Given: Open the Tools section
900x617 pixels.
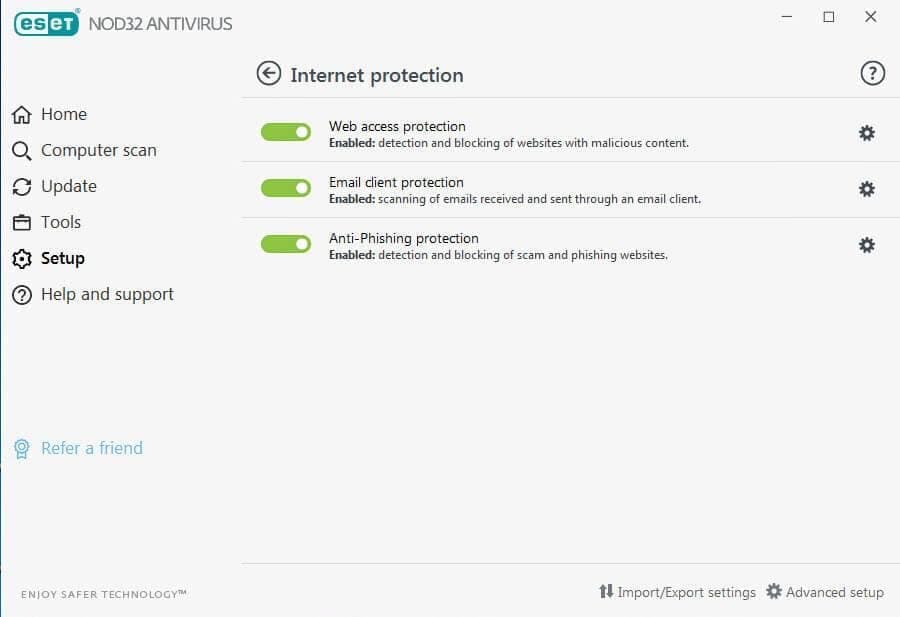Looking at the screenshot, I should 60,222.
